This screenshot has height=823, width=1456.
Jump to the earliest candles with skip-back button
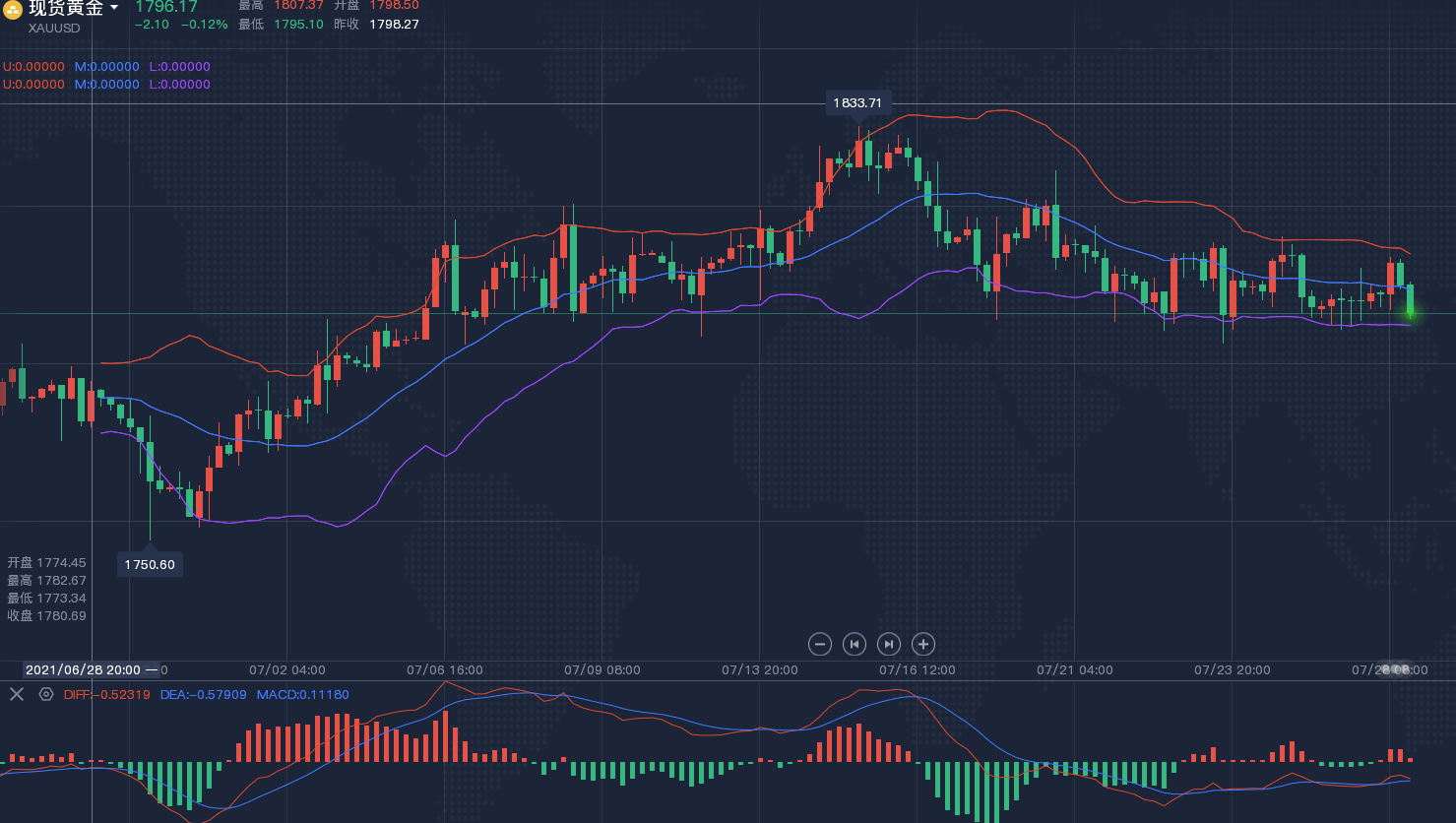coord(855,644)
